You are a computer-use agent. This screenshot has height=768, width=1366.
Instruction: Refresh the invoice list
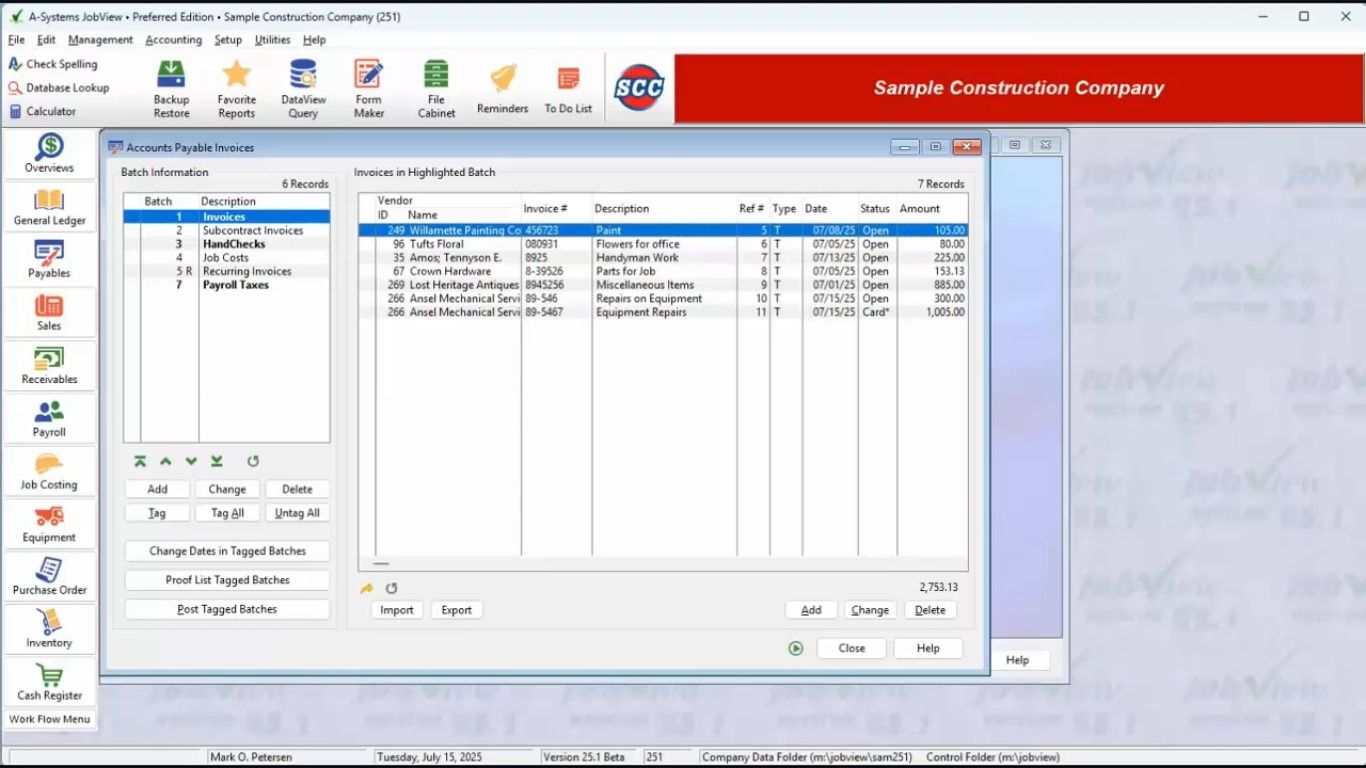[x=391, y=588]
